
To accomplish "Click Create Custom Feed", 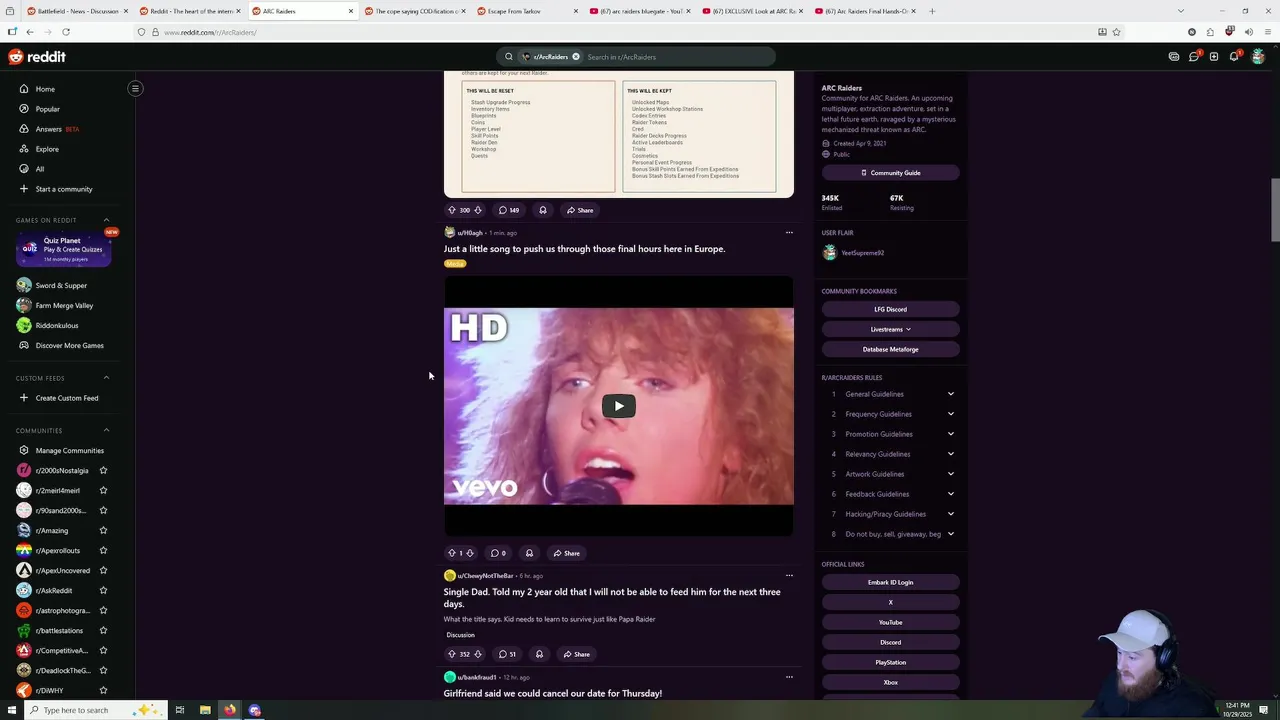I will tap(63, 398).
